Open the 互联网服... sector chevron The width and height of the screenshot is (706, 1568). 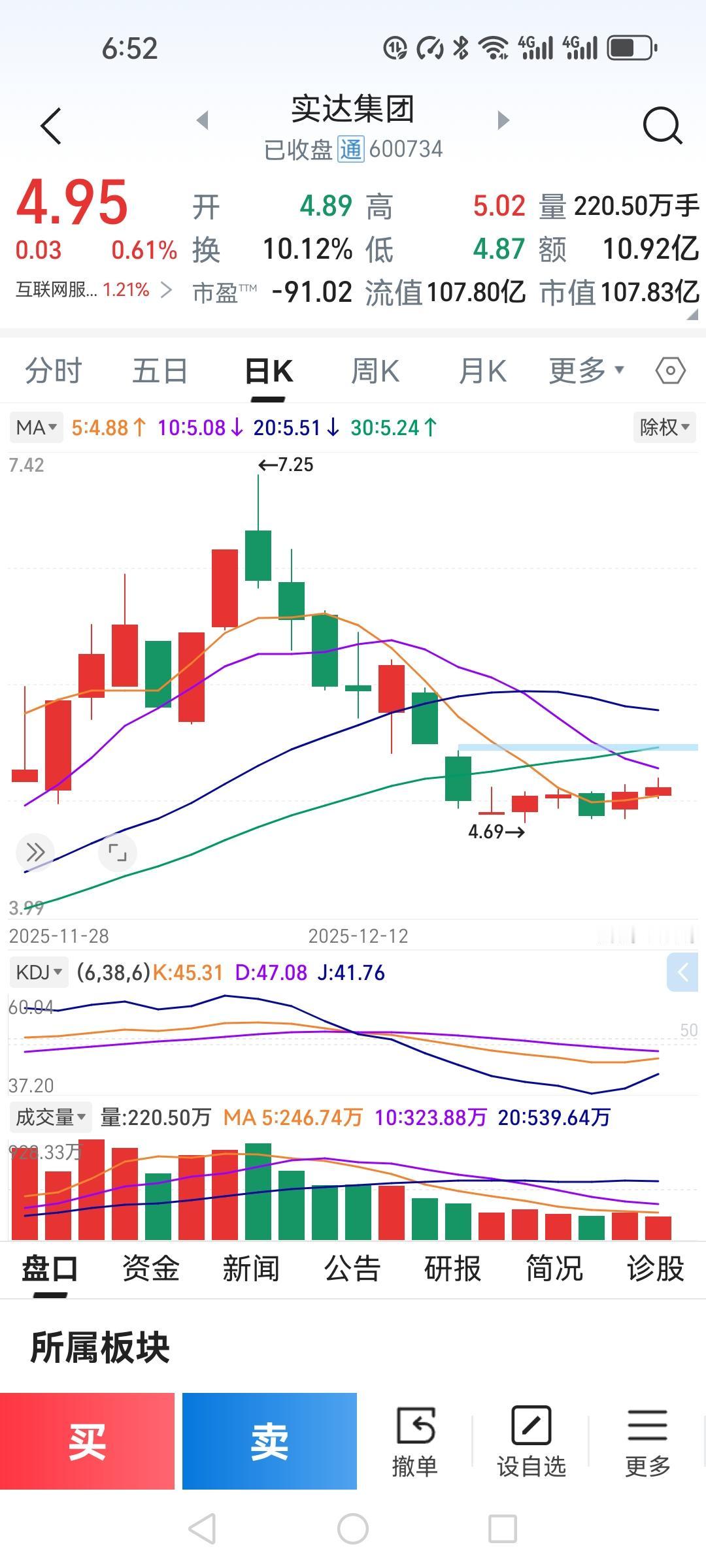(166, 289)
